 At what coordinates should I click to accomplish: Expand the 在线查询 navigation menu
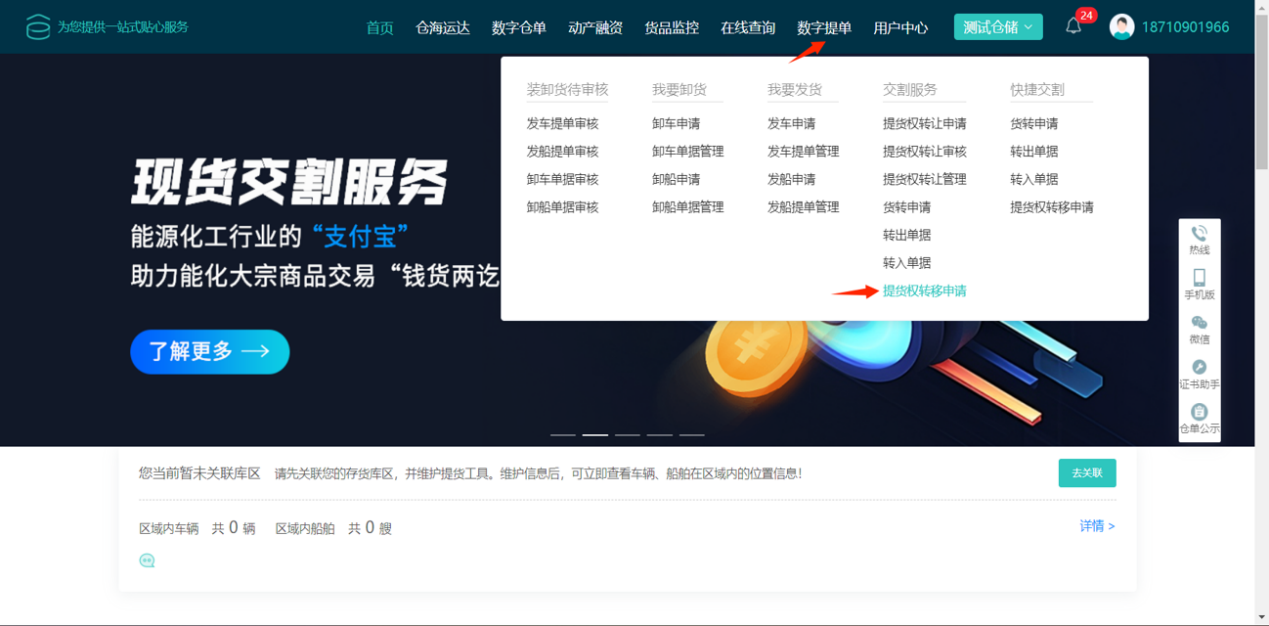[x=747, y=28]
